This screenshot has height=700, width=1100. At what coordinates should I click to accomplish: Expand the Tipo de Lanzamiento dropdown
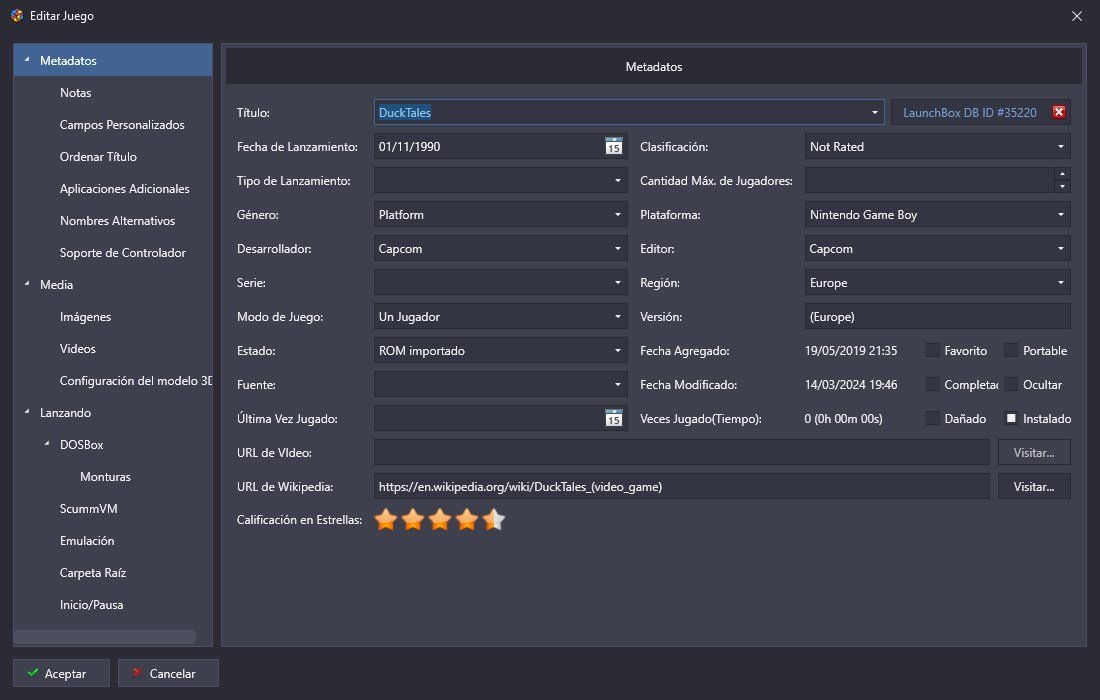click(617, 181)
